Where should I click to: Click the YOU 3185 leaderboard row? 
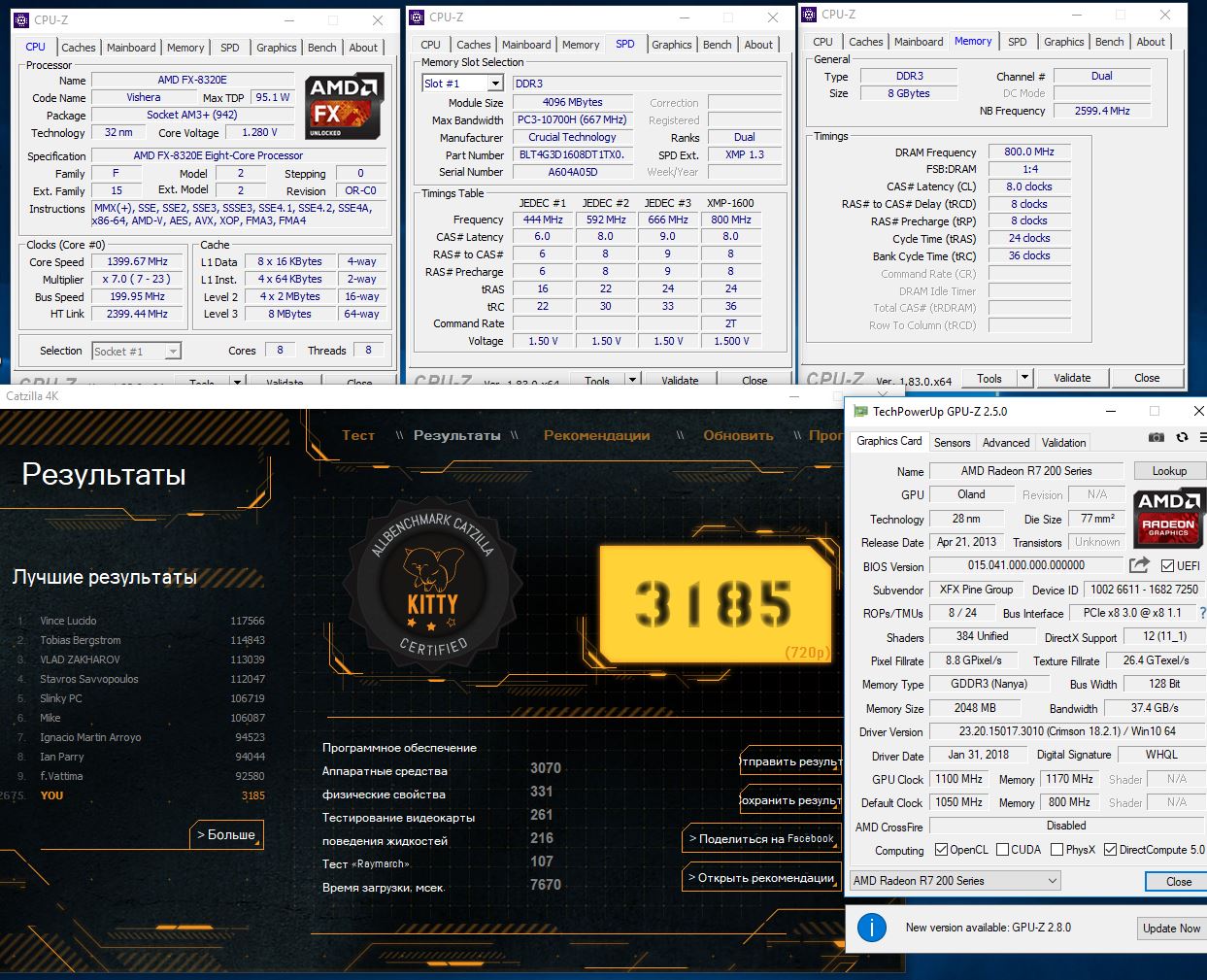click(134, 795)
